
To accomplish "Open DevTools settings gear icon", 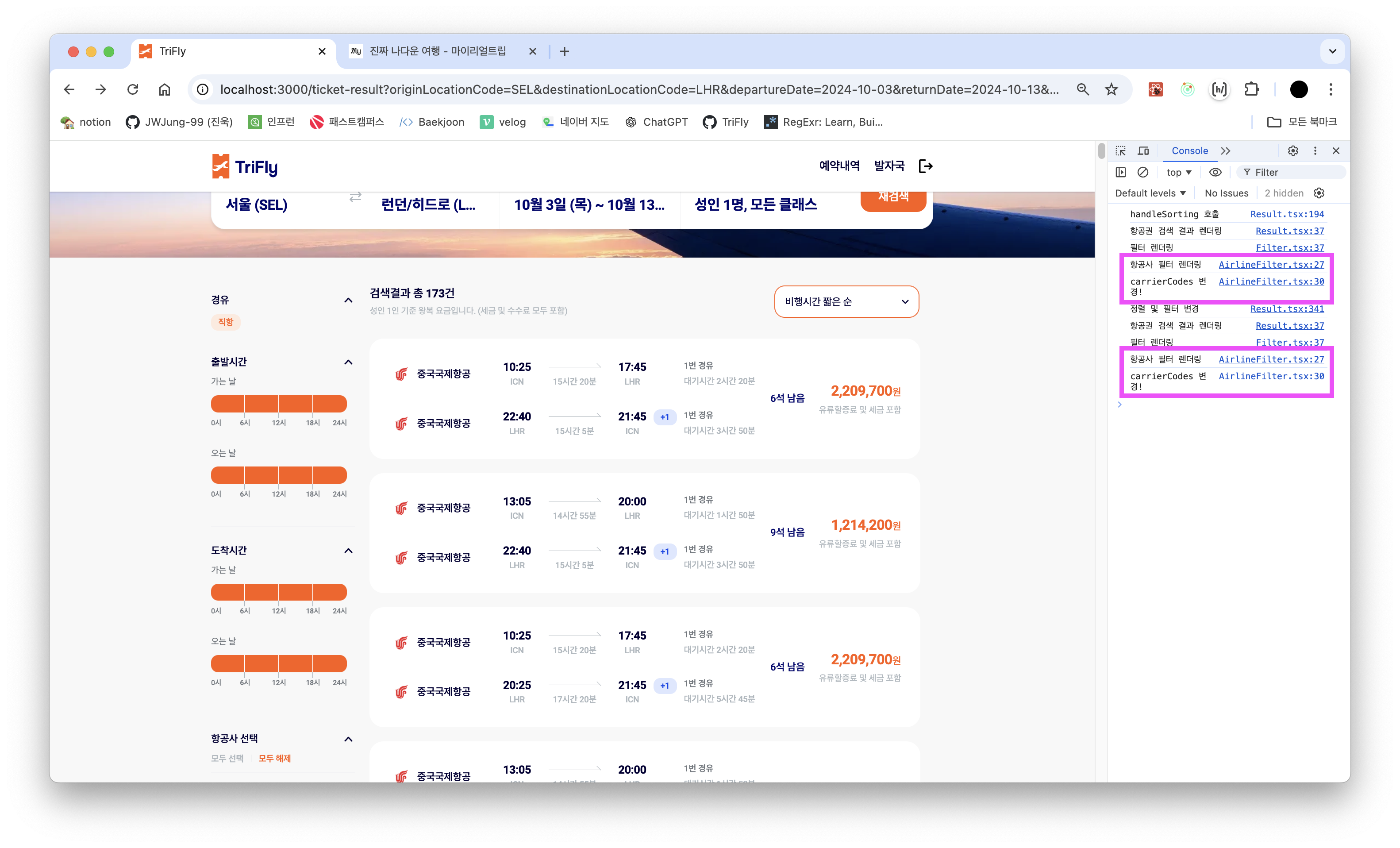I will pos(1292,150).
